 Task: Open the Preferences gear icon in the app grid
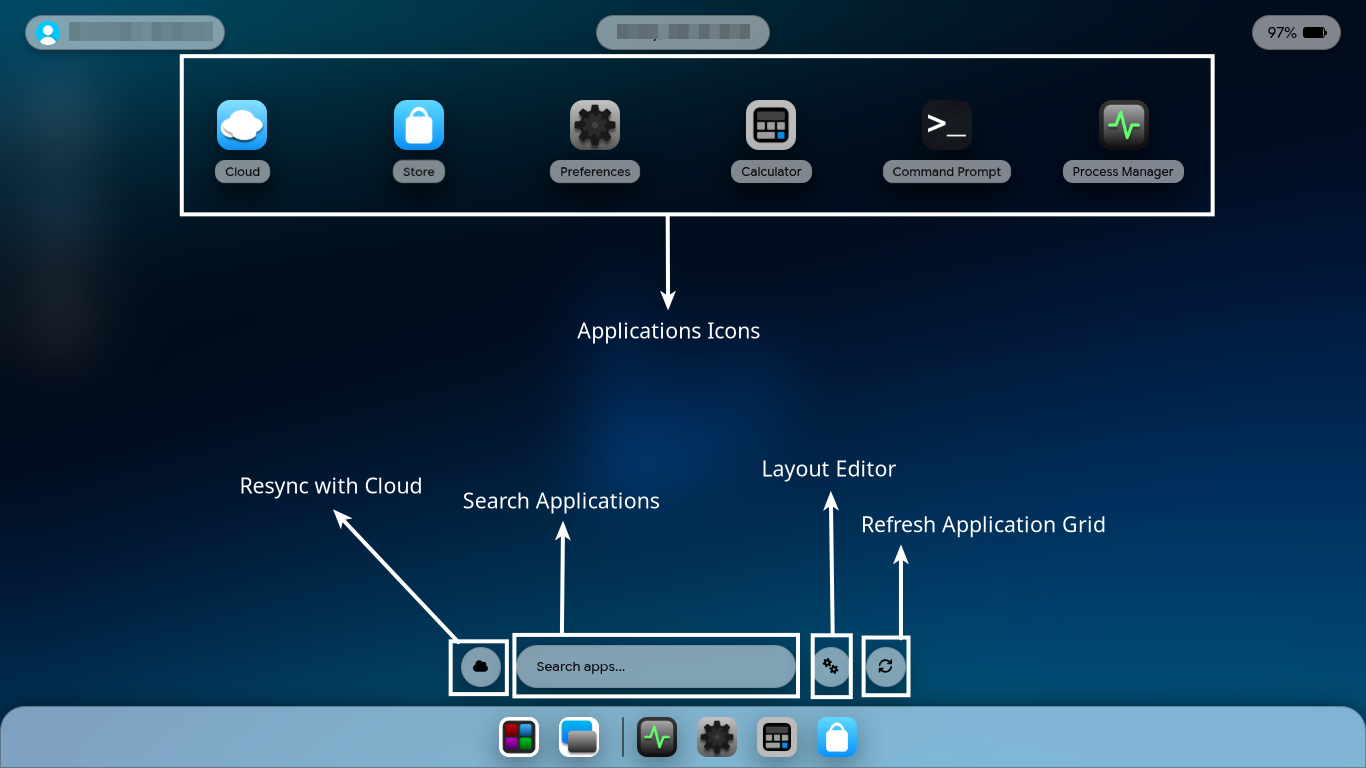pos(595,126)
